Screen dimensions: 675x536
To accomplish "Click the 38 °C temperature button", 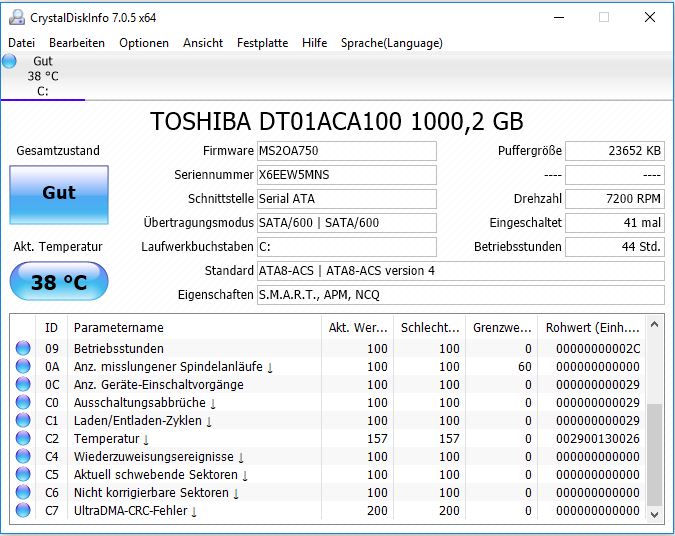I will point(59,282).
